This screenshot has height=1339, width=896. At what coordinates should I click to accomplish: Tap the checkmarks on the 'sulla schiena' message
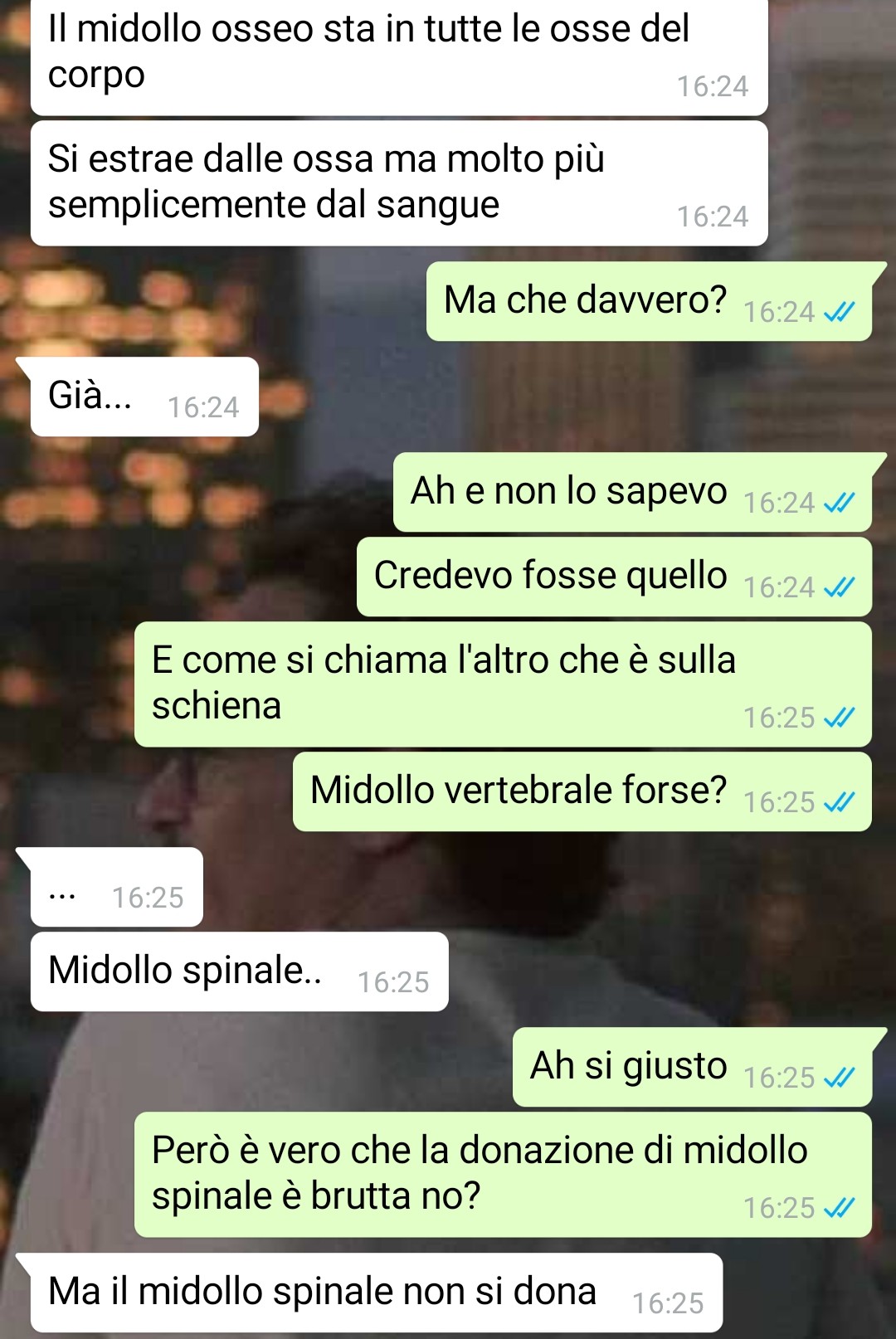coord(839,718)
